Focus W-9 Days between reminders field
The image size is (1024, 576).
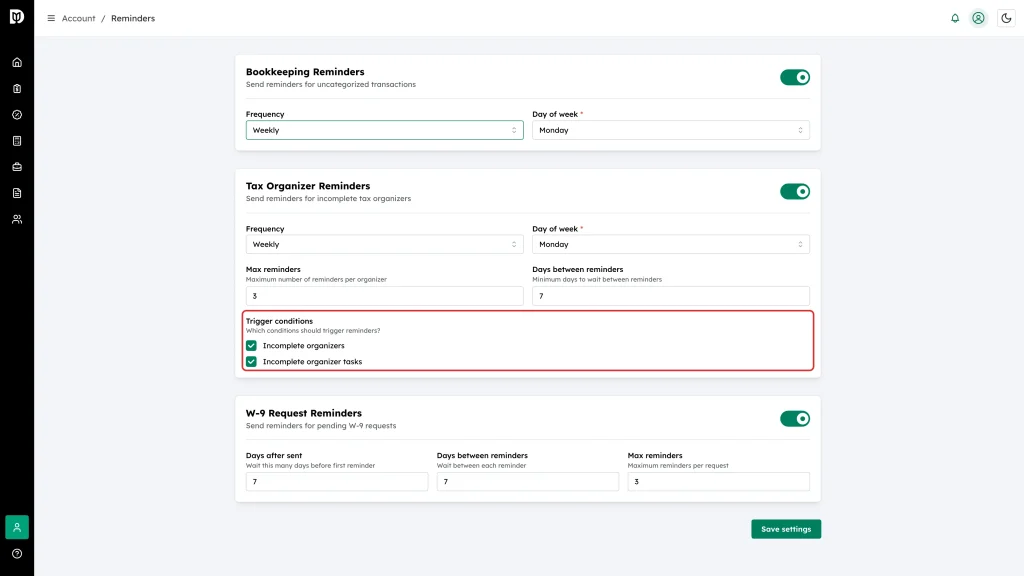tap(528, 481)
